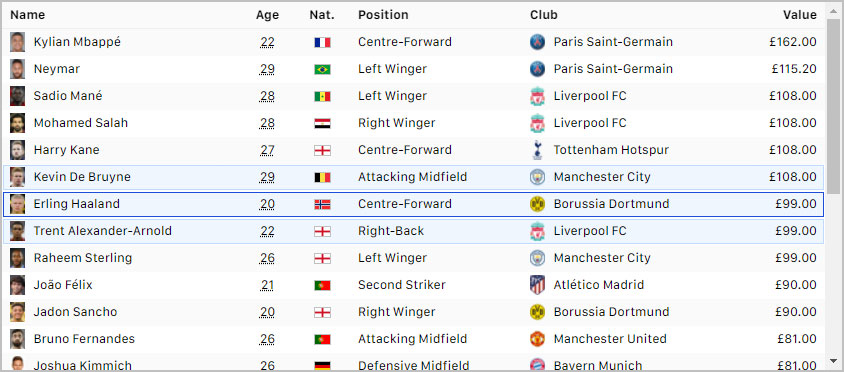The height and width of the screenshot is (372, 844).
Task: Click the Belgium flag for Kevin De Bruyne
Action: pos(322,177)
